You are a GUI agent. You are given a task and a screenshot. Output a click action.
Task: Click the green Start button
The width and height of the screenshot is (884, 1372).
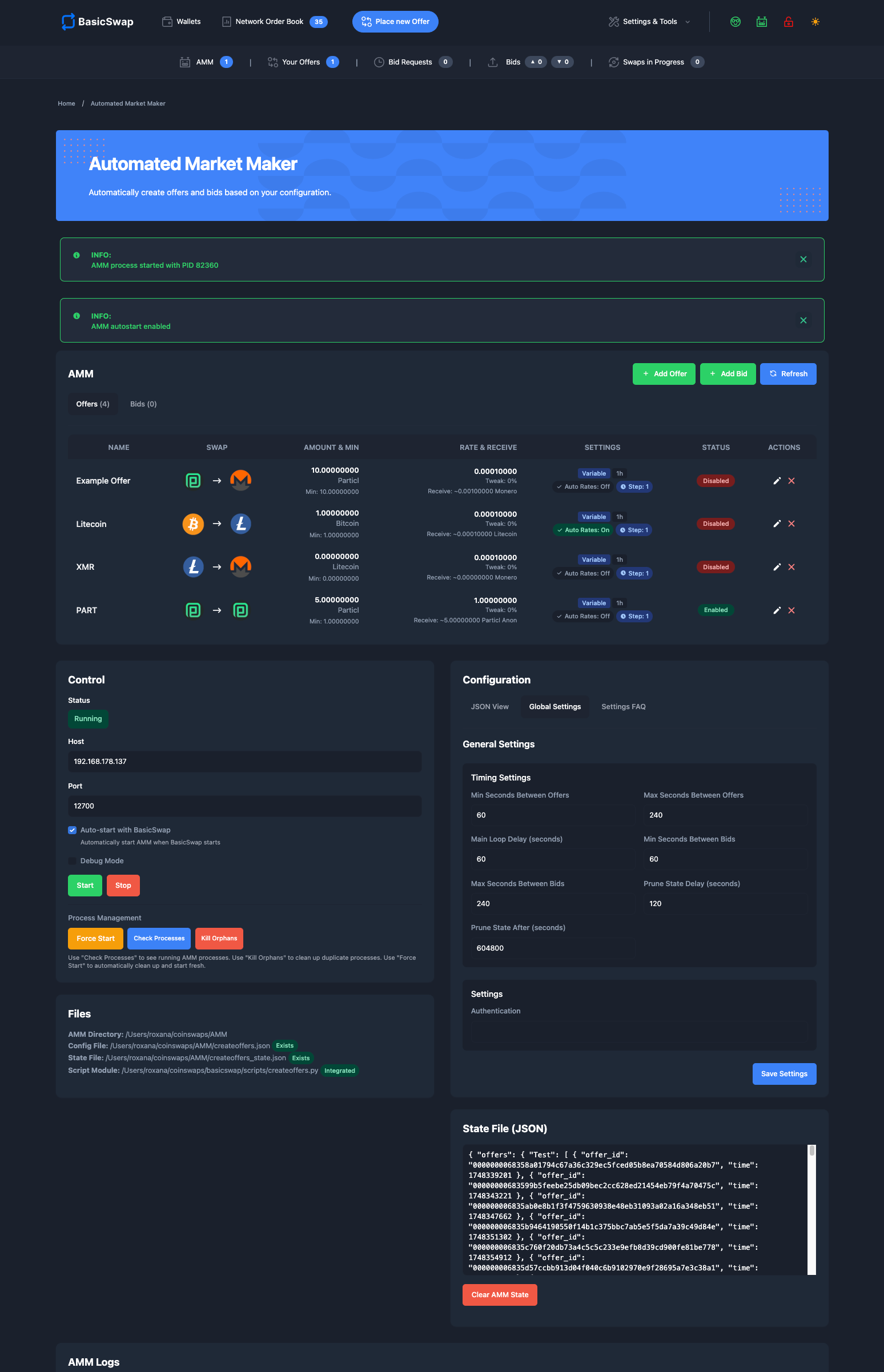click(x=85, y=886)
